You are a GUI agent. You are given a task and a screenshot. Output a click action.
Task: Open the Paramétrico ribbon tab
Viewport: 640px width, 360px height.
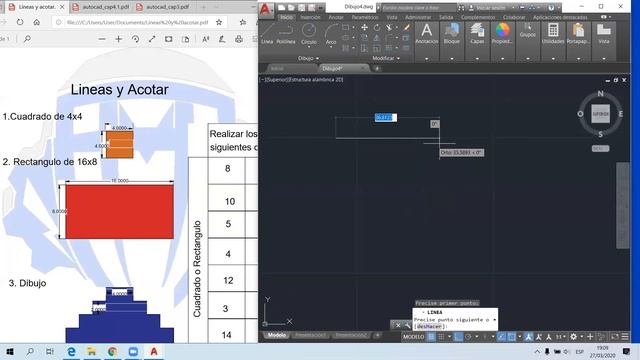[365, 18]
